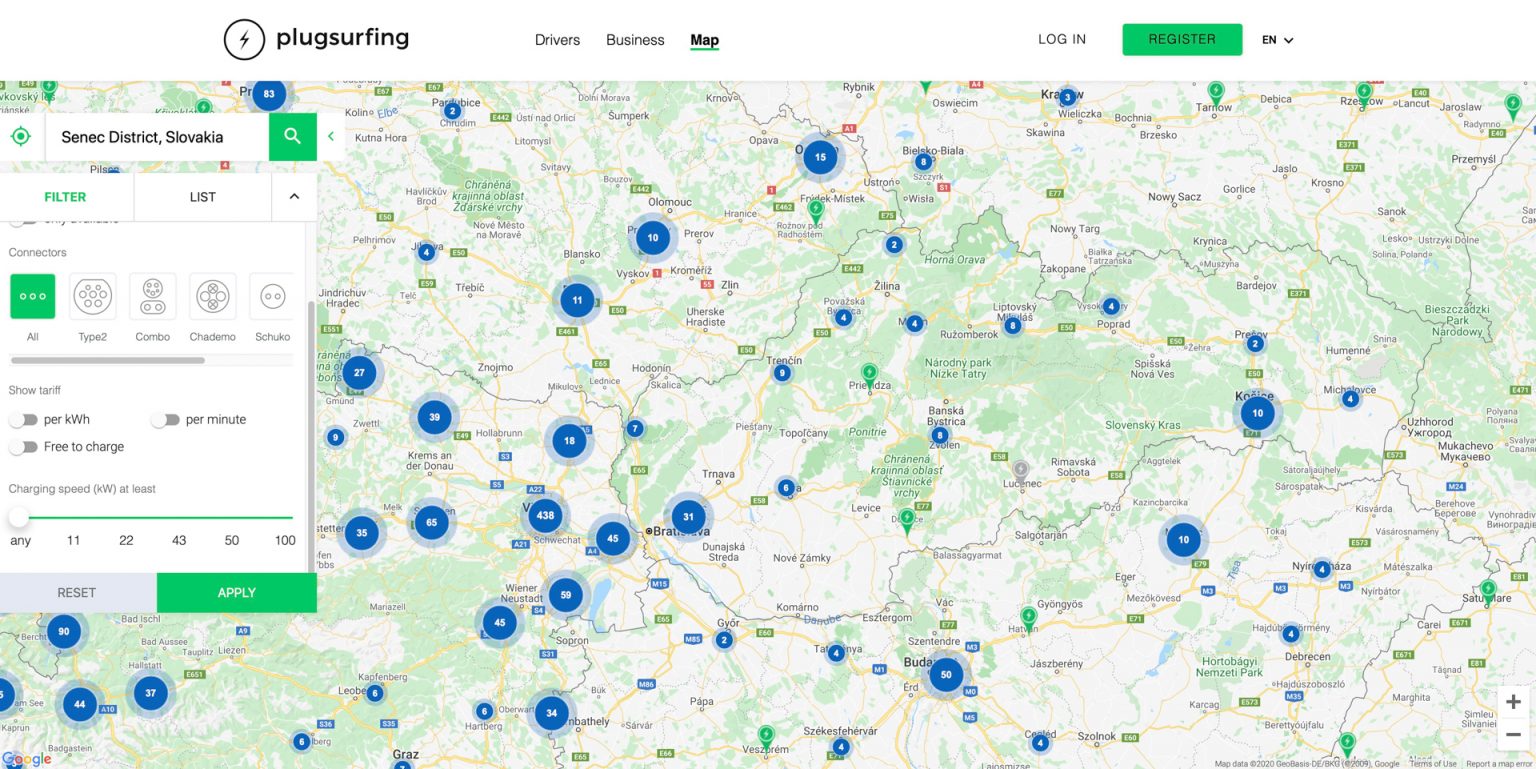Image resolution: width=1536 pixels, height=769 pixels.
Task: Zoom out the map with minus button
Action: click(1513, 734)
